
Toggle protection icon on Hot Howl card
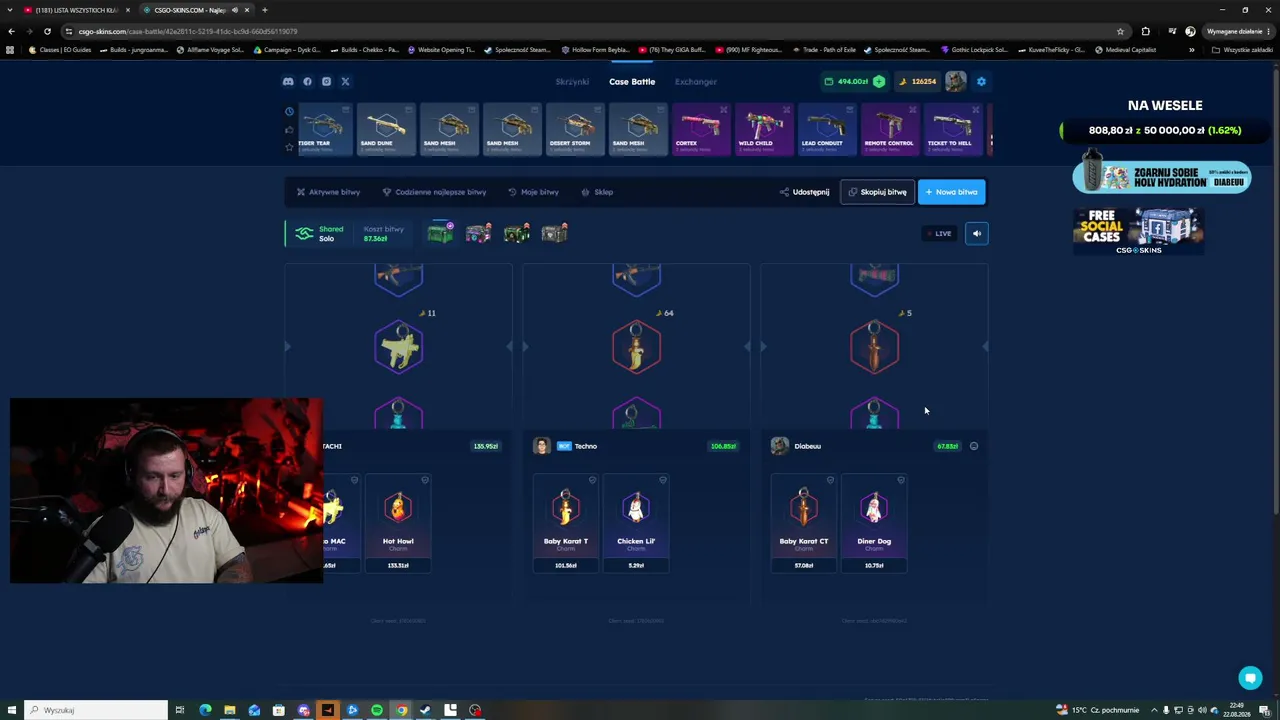(x=425, y=480)
